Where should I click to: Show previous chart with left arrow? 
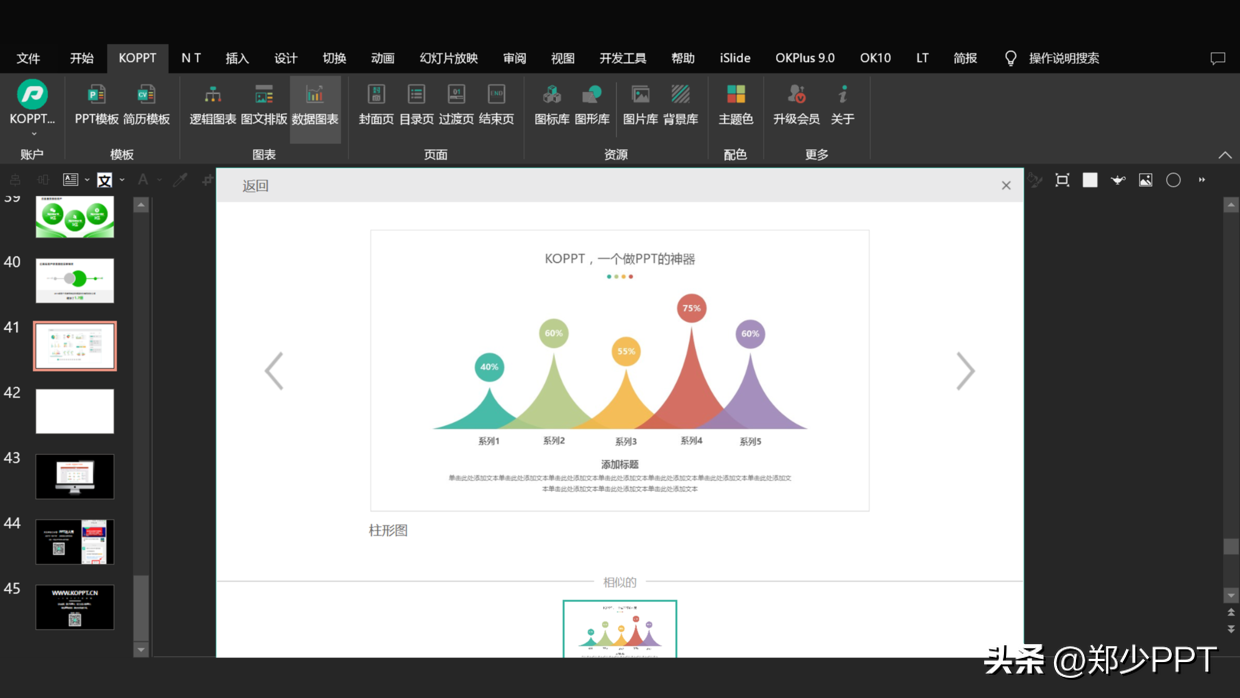[274, 371]
